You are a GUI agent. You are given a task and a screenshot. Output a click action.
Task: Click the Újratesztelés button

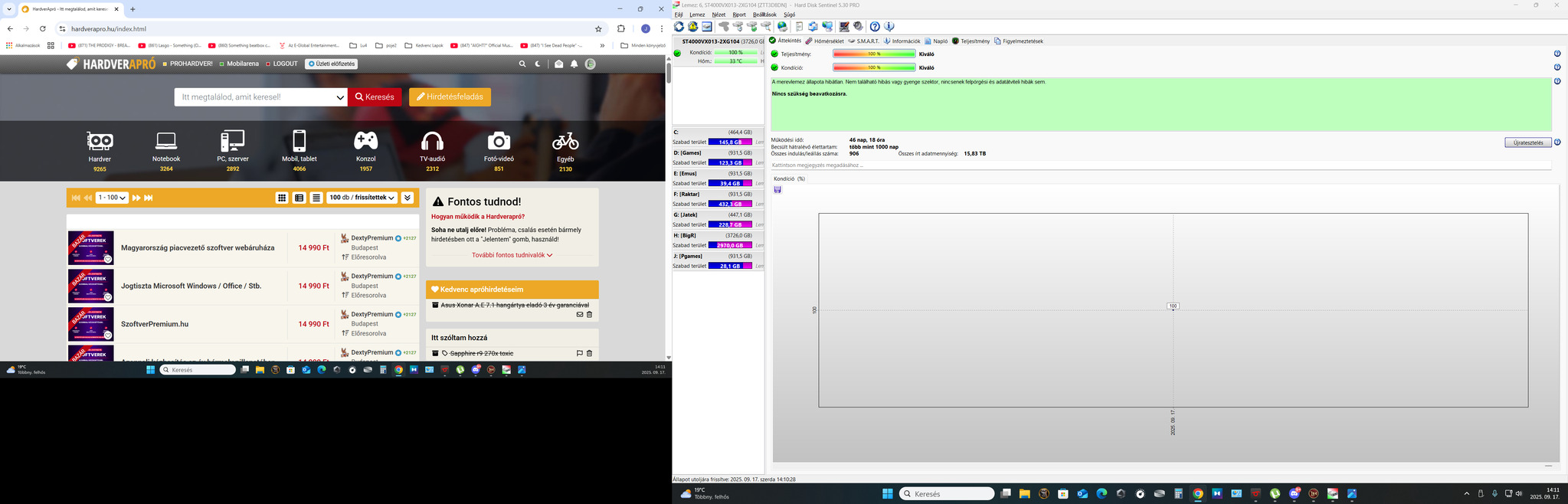pyautogui.click(x=1527, y=142)
